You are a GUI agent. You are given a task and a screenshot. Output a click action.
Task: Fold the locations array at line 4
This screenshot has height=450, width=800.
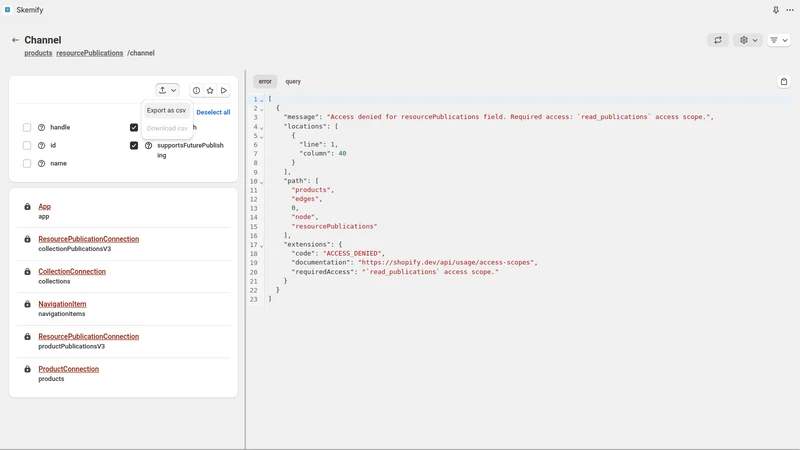(x=261, y=128)
